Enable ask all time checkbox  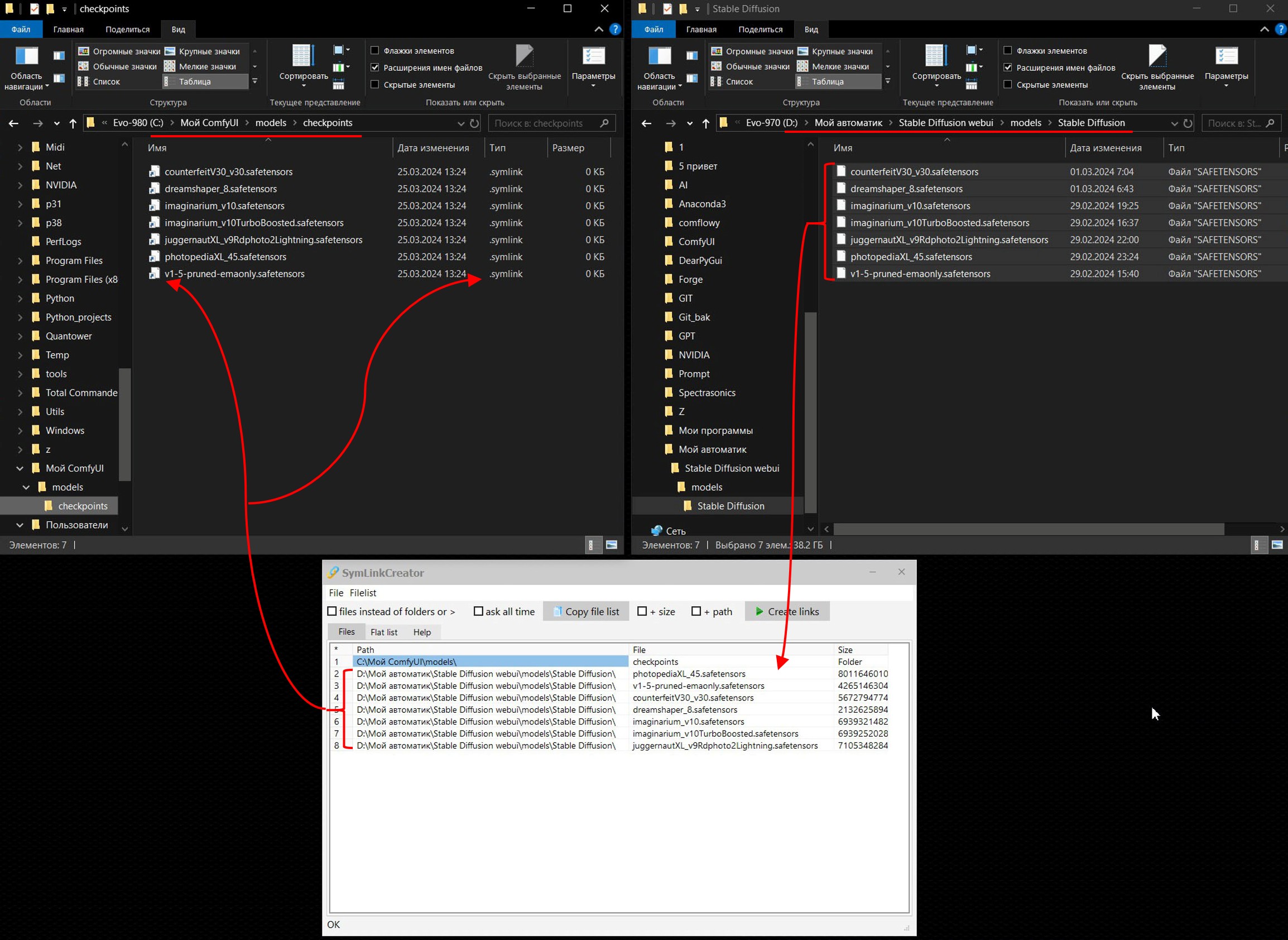(477, 611)
